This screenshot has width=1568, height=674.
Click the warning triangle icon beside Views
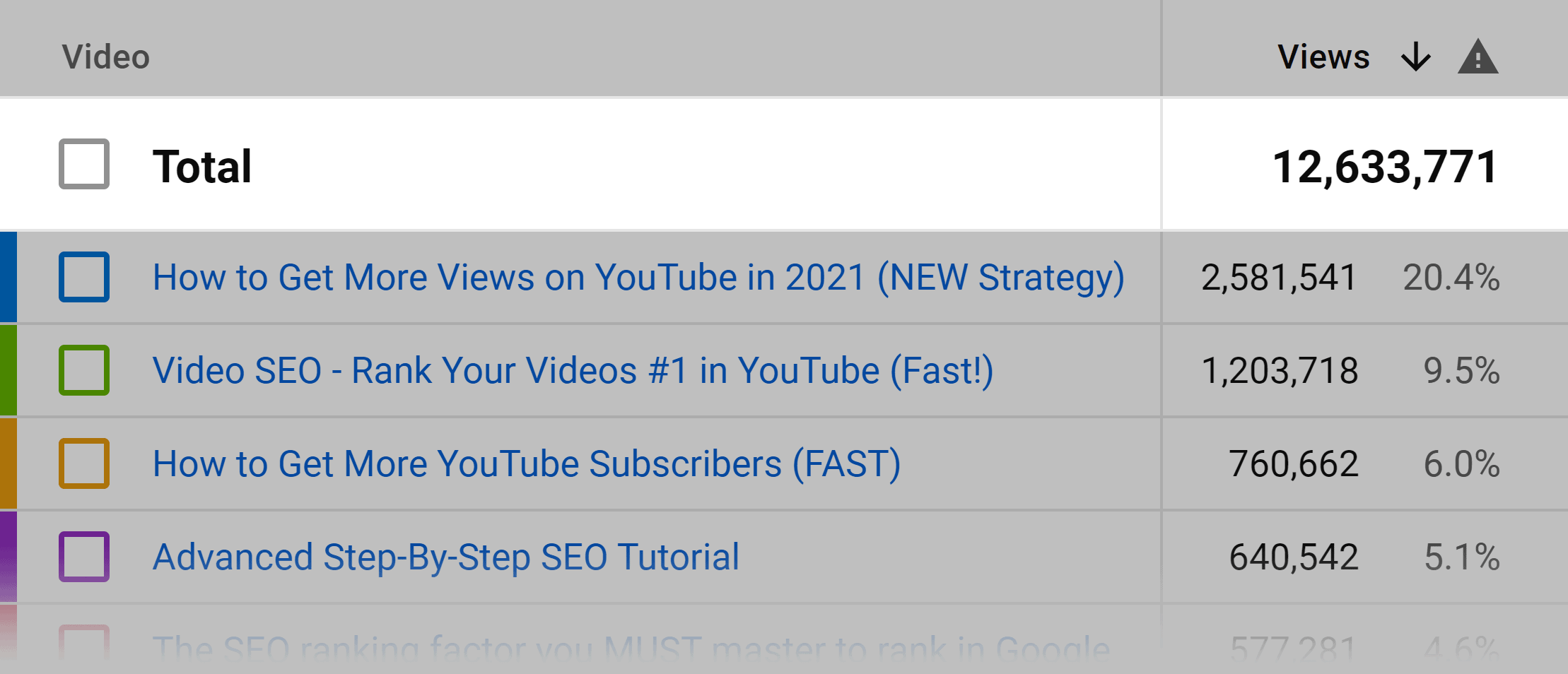coord(1478,57)
